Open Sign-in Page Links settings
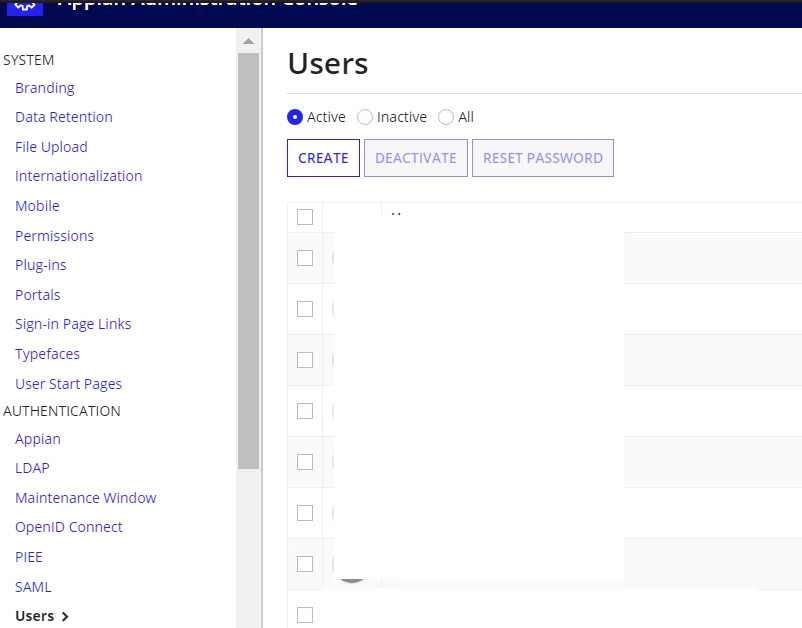 tap(73, 324)
